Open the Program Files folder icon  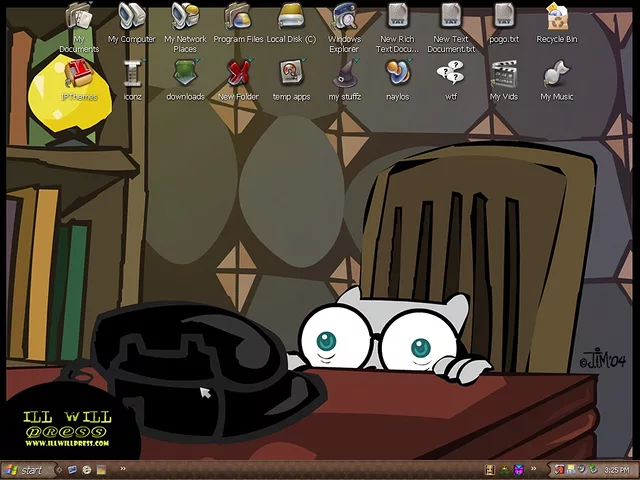click(x=237, y=17)
